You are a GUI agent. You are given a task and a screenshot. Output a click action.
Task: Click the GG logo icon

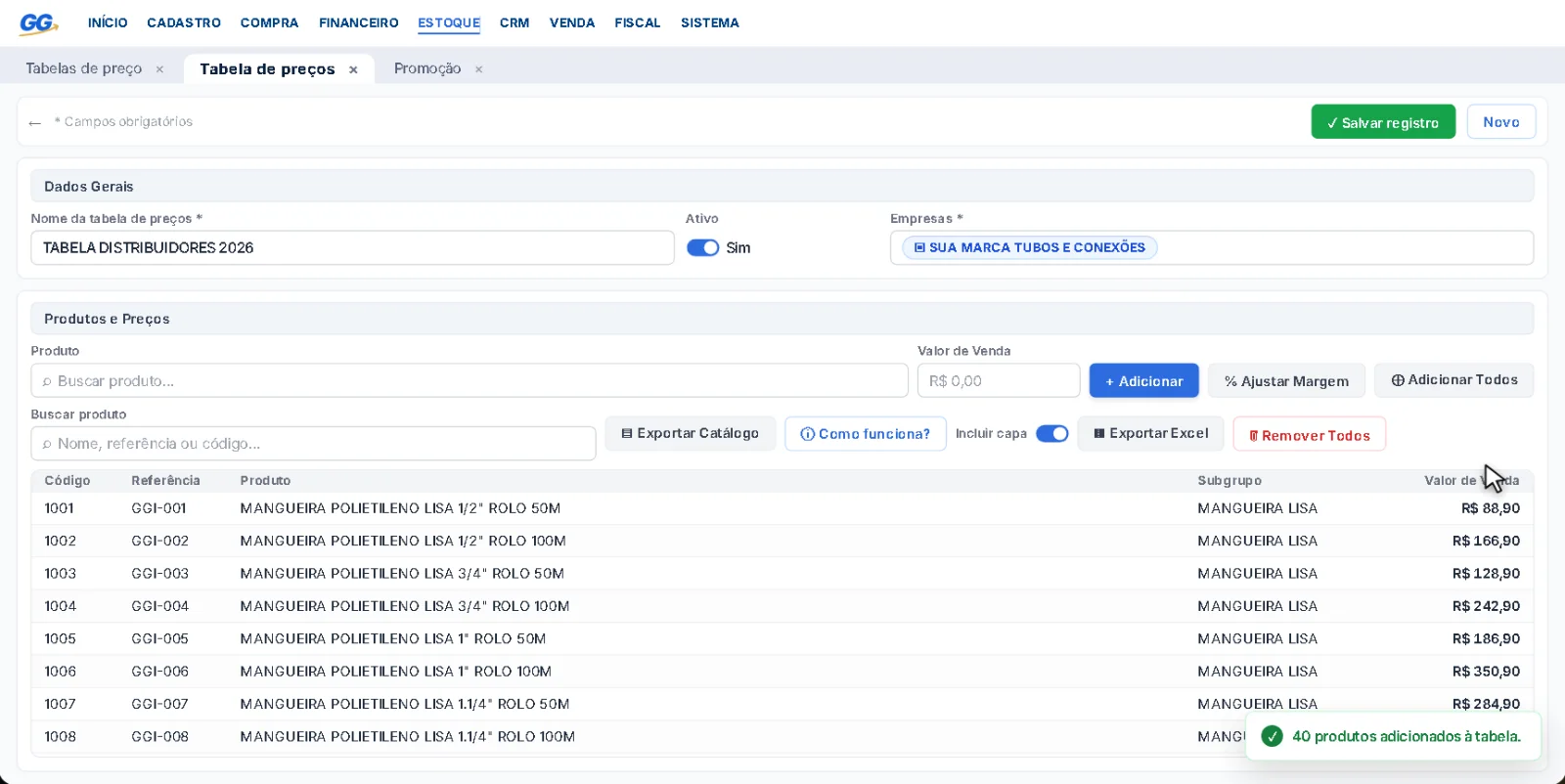tap(38, 23)
